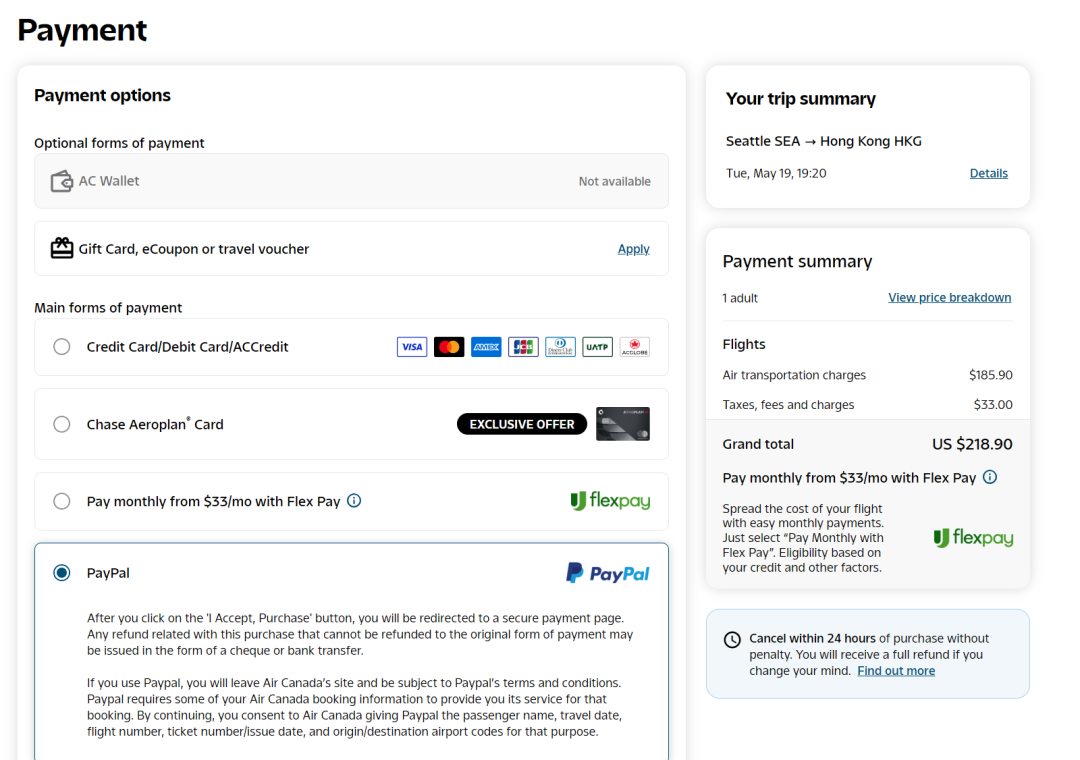Viewport: 1080px width, 760px height.
Task: Select the PayPal radio button
Action: (x=62, y=573)
